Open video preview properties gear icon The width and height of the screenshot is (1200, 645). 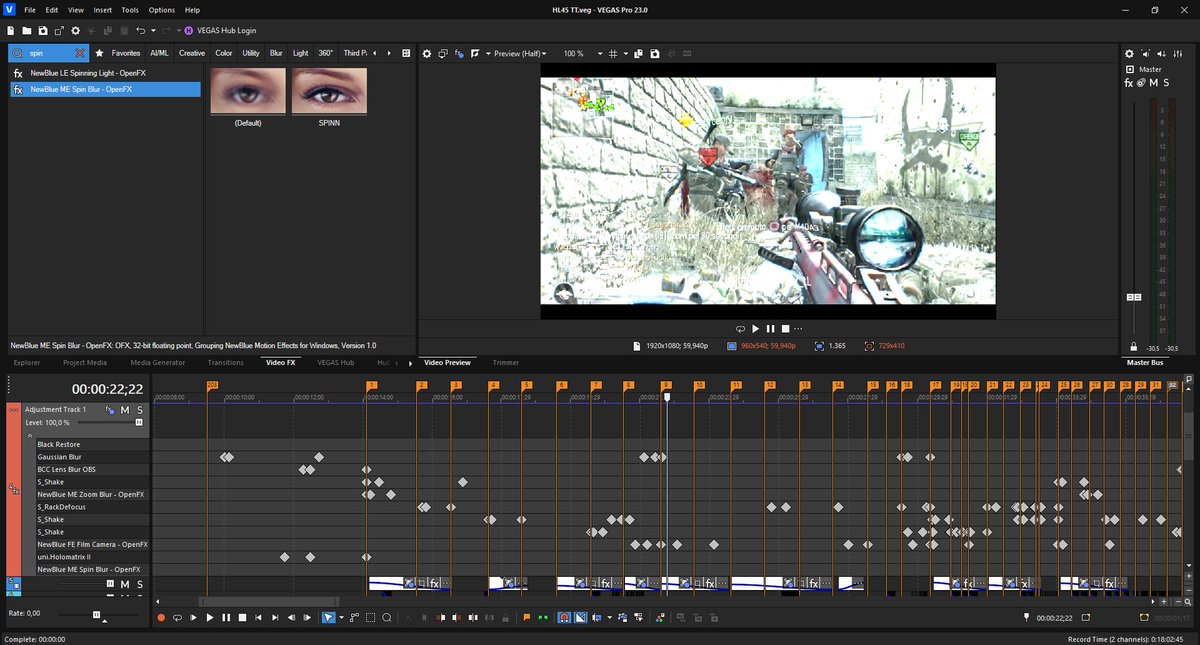point(426,53)
